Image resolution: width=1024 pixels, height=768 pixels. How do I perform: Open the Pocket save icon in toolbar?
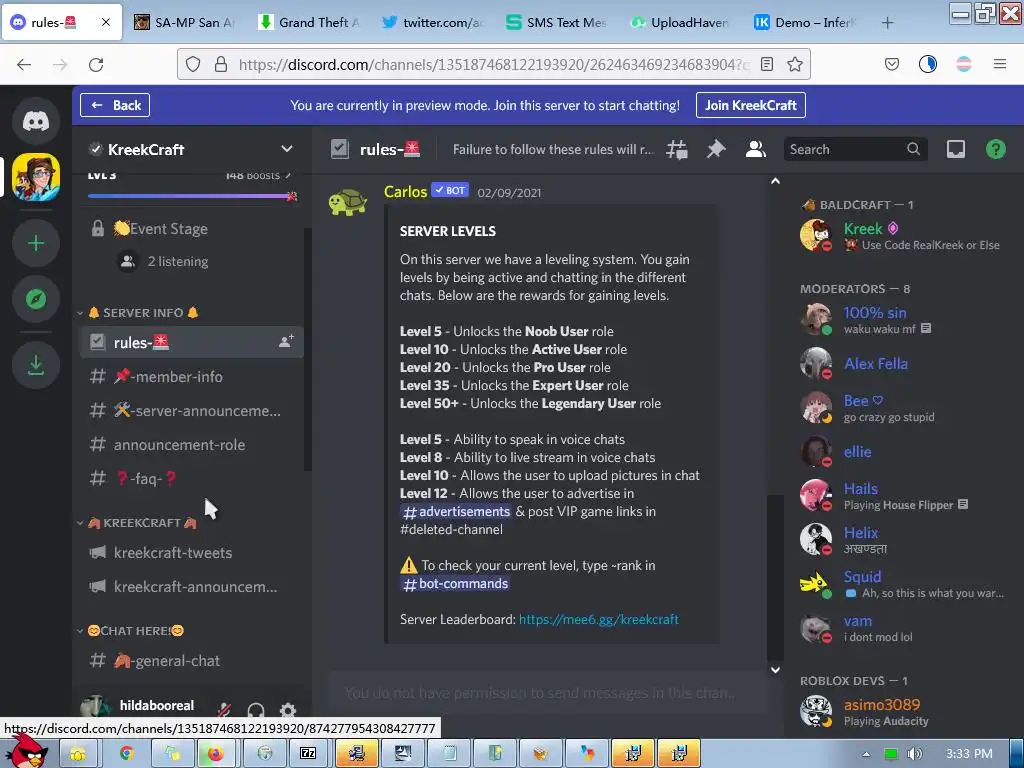pyautogui.click(x=891, y=64)
